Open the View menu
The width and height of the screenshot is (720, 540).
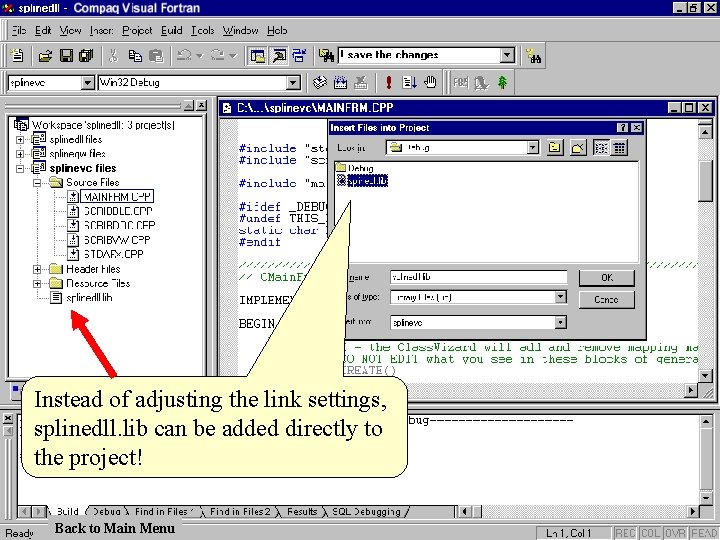coord(70,30)
